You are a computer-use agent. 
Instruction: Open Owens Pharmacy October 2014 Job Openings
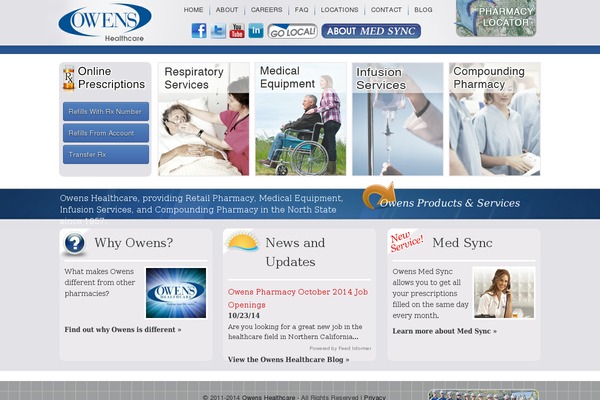tap(298, 298)
